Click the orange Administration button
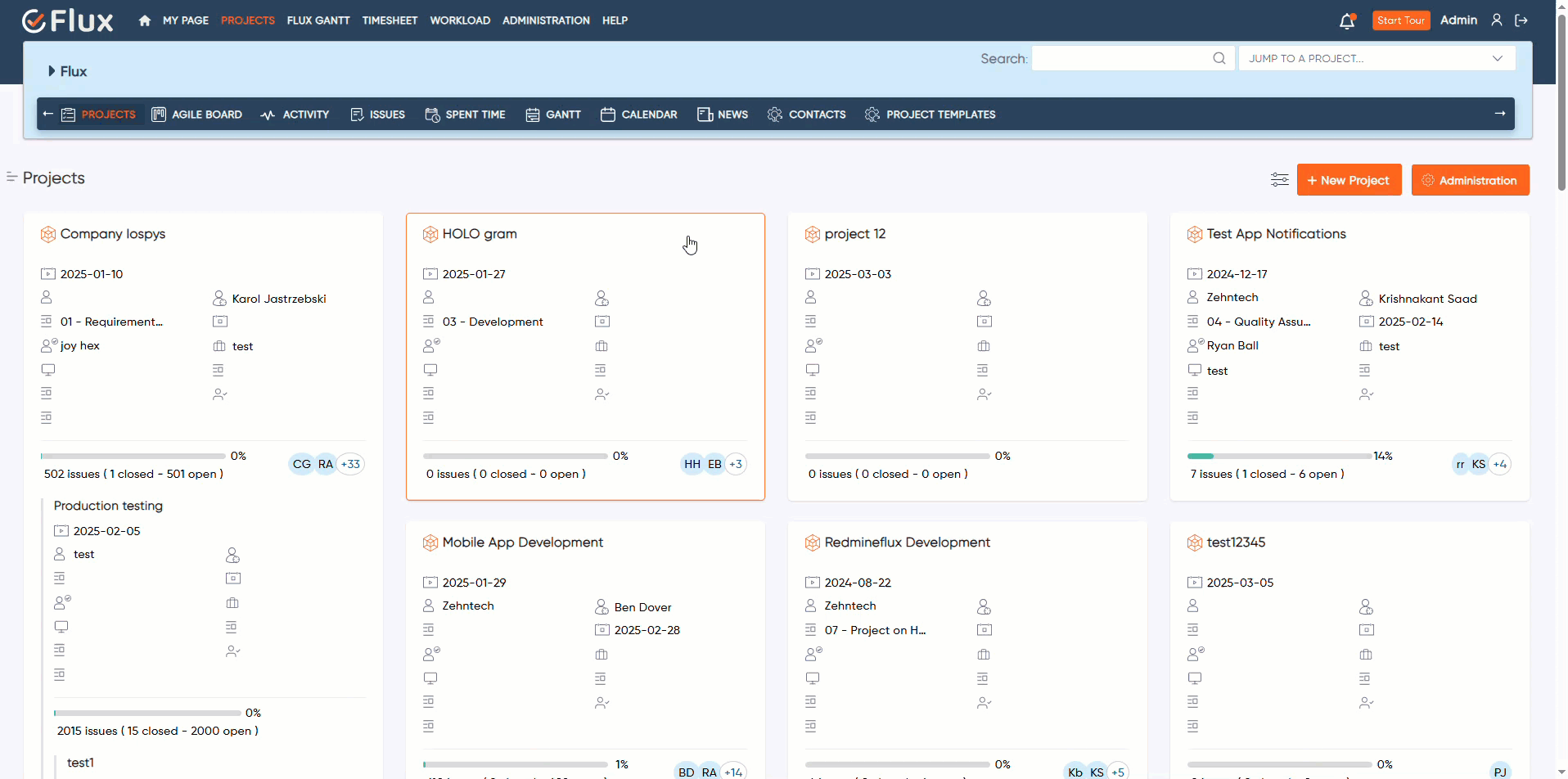Screen dimensions: 1568x779 point(1471,180)
